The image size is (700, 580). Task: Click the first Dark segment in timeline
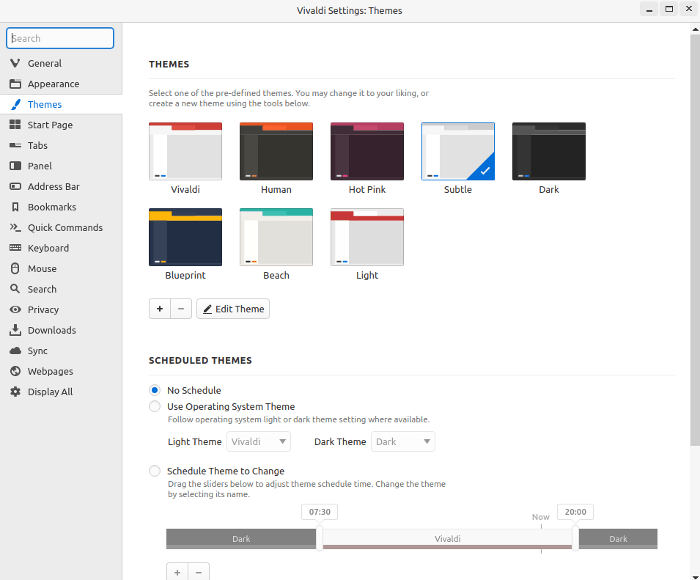coord(241,539)
